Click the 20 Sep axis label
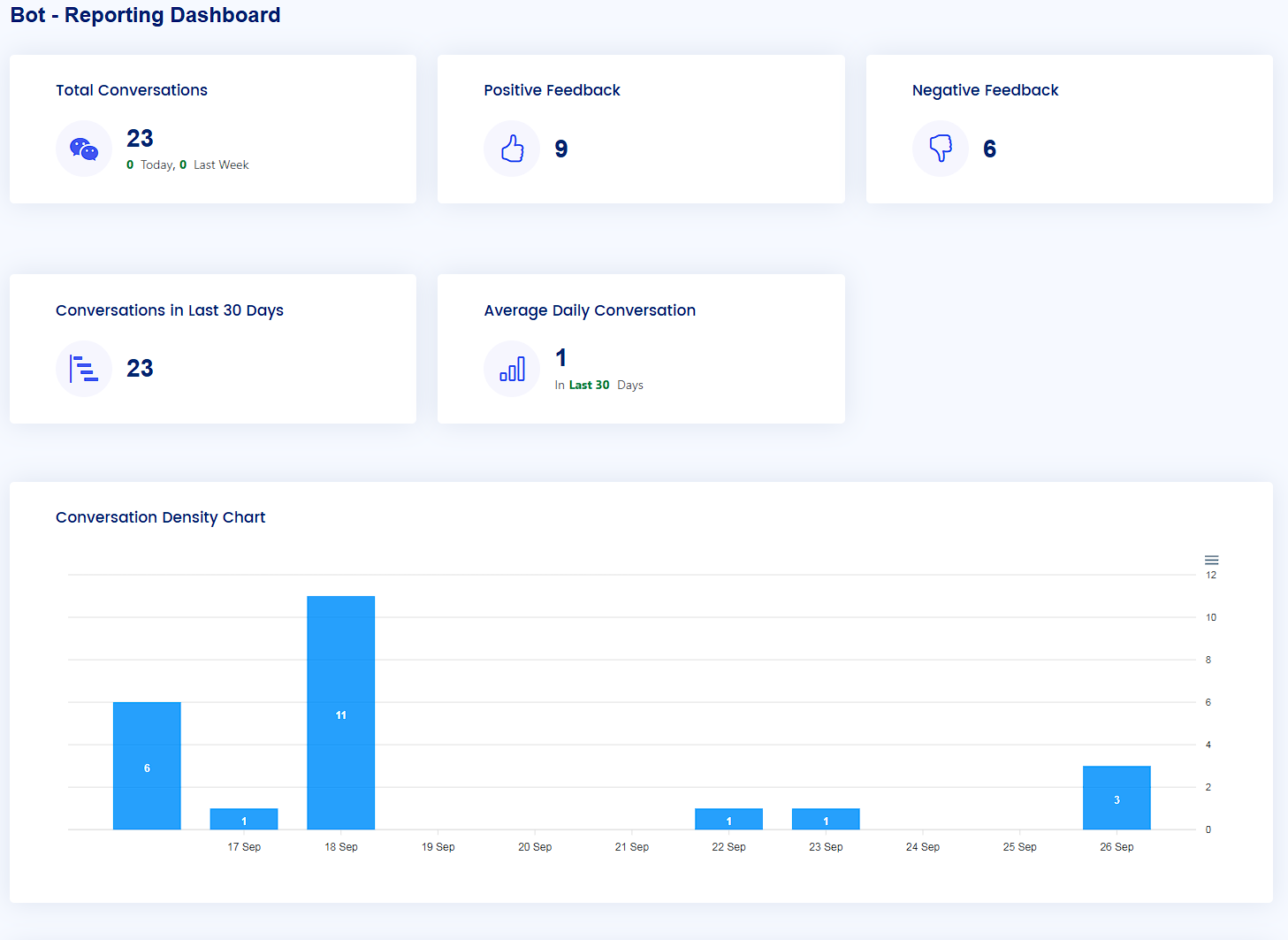 (535, 847)
